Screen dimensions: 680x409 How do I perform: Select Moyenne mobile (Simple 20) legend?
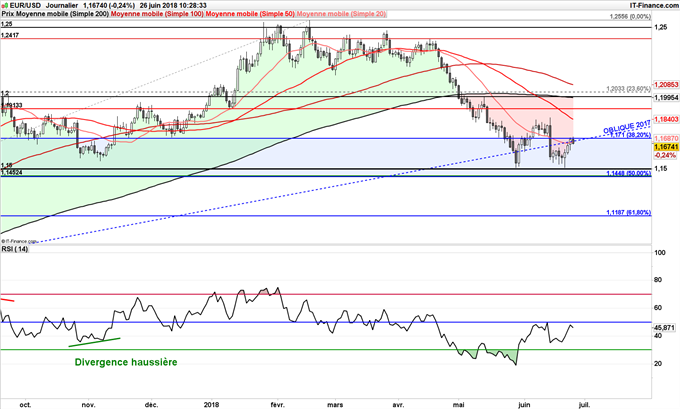pos(341,14)
